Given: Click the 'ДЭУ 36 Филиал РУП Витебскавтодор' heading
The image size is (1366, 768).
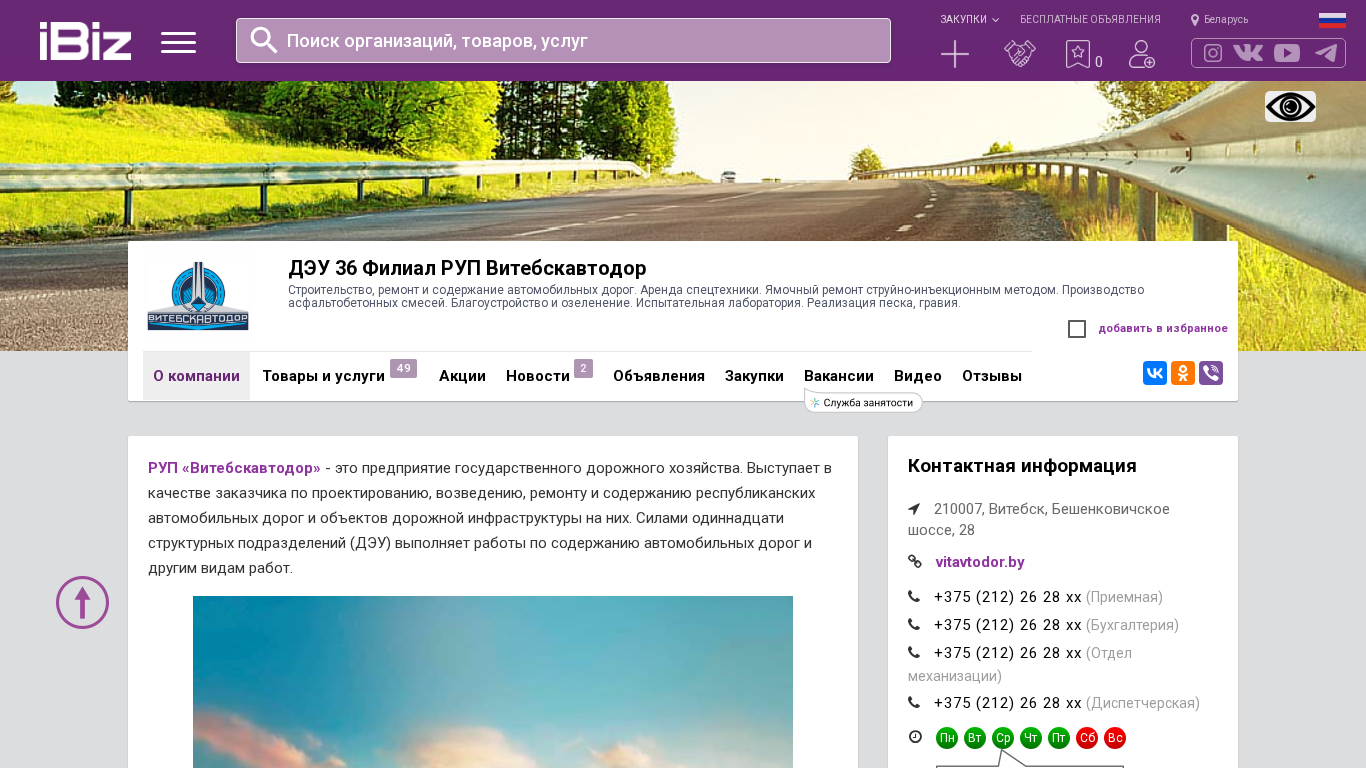Looking at the screenshot, I should pos(467,268).
